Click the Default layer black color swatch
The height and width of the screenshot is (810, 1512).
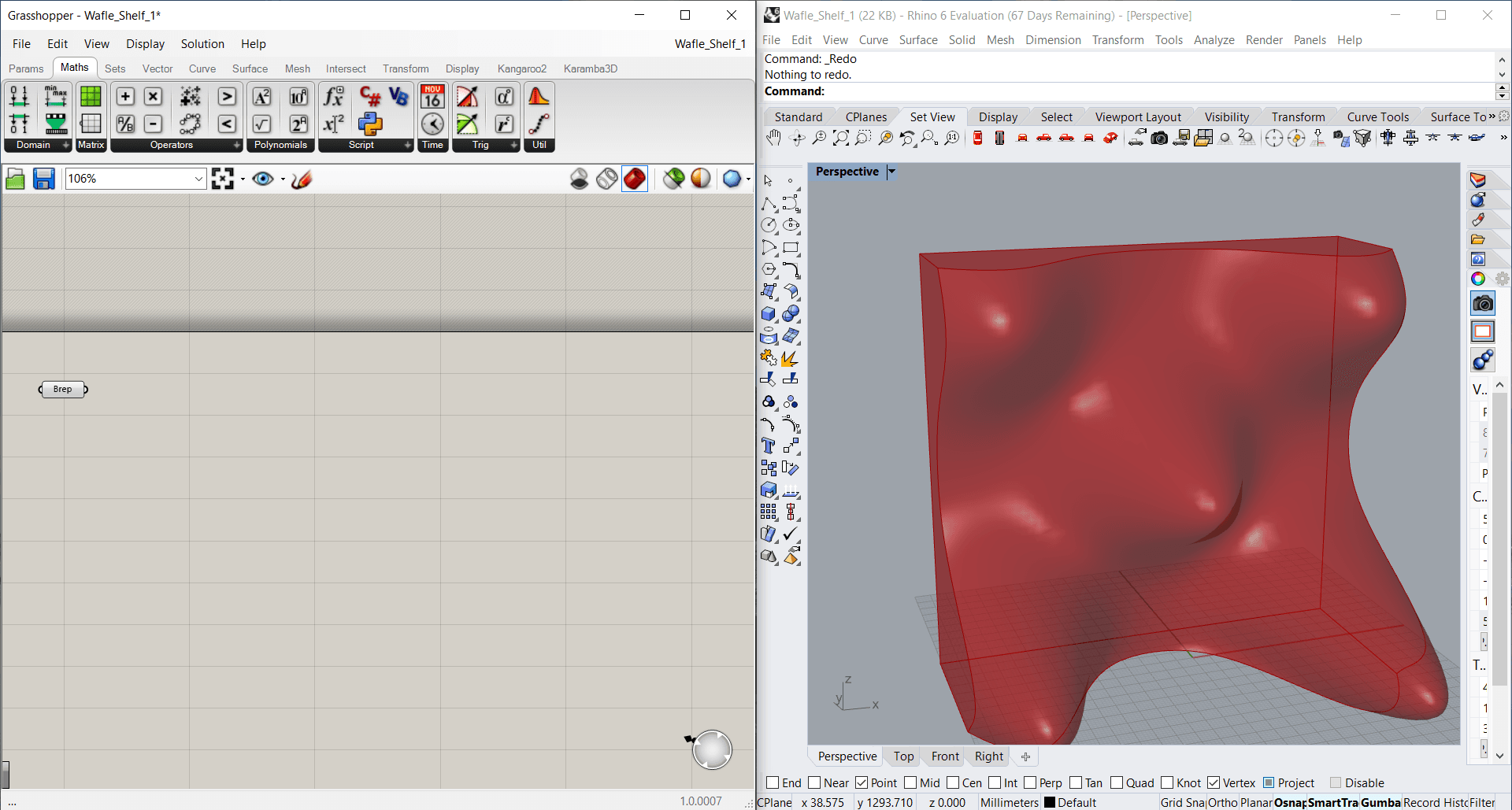tap(1049, 802)
